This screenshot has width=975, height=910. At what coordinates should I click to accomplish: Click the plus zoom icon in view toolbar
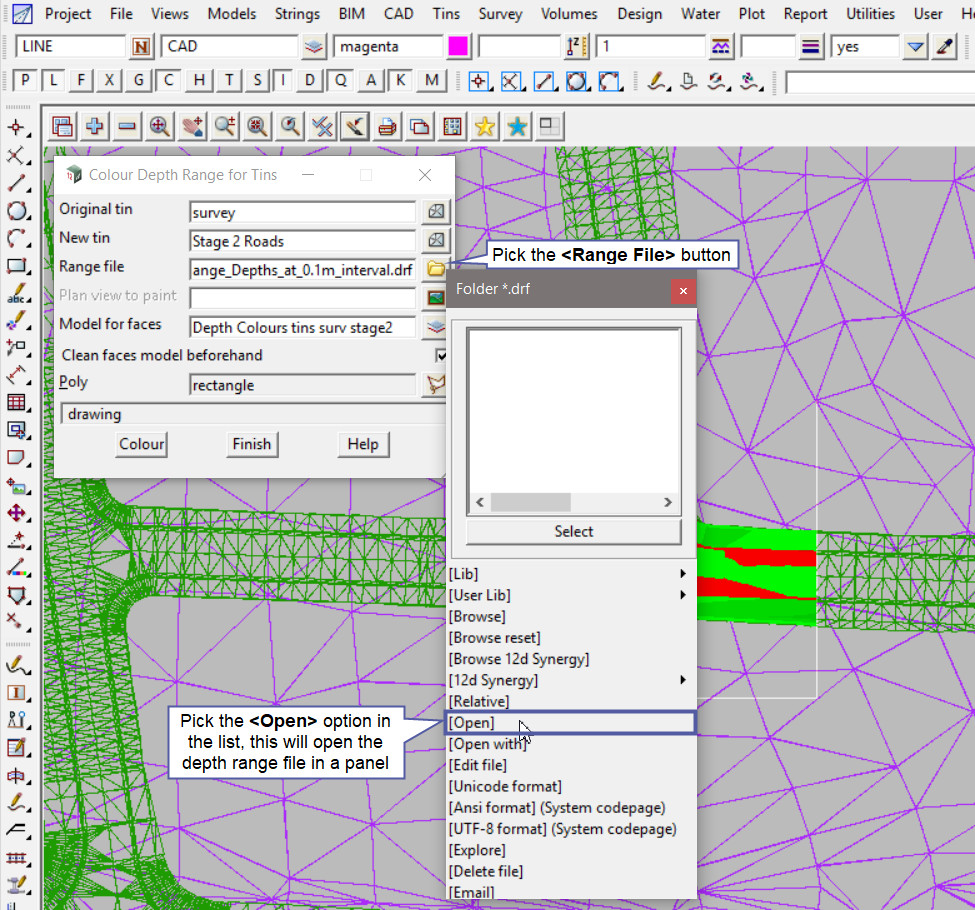click(x=95, y=126)
